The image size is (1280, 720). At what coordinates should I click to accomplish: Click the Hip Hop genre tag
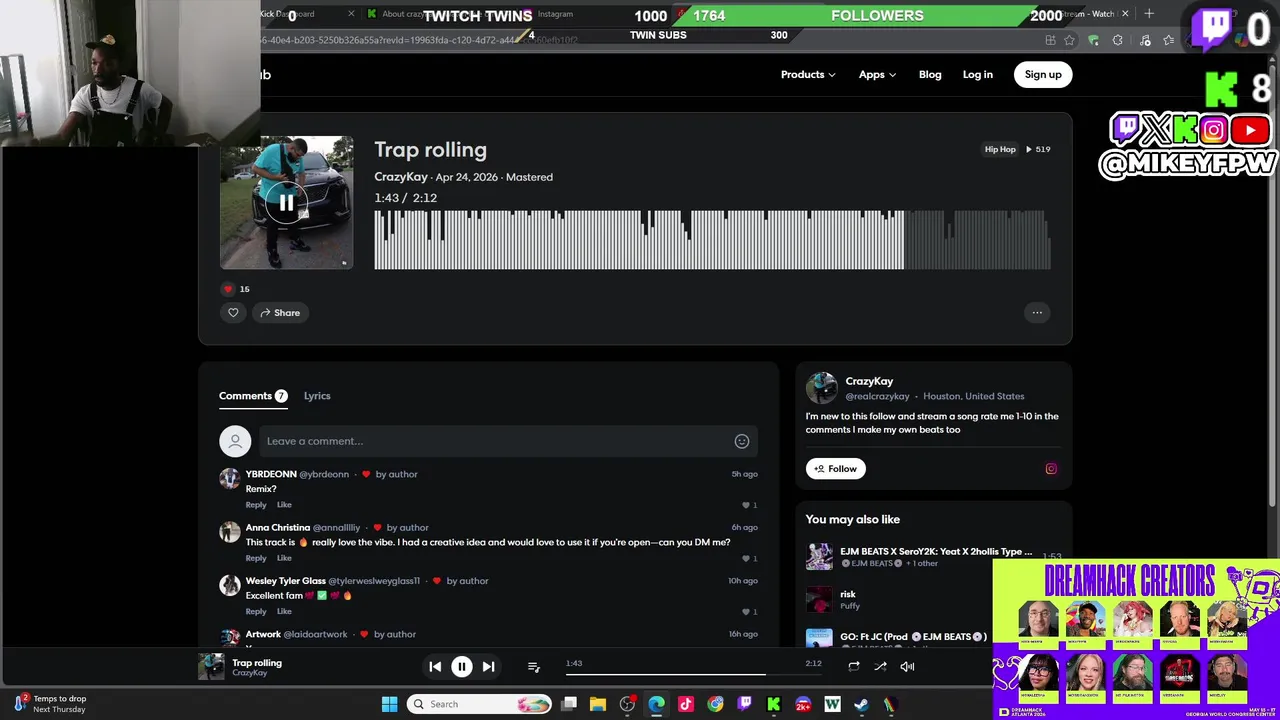click(1000, 149)
